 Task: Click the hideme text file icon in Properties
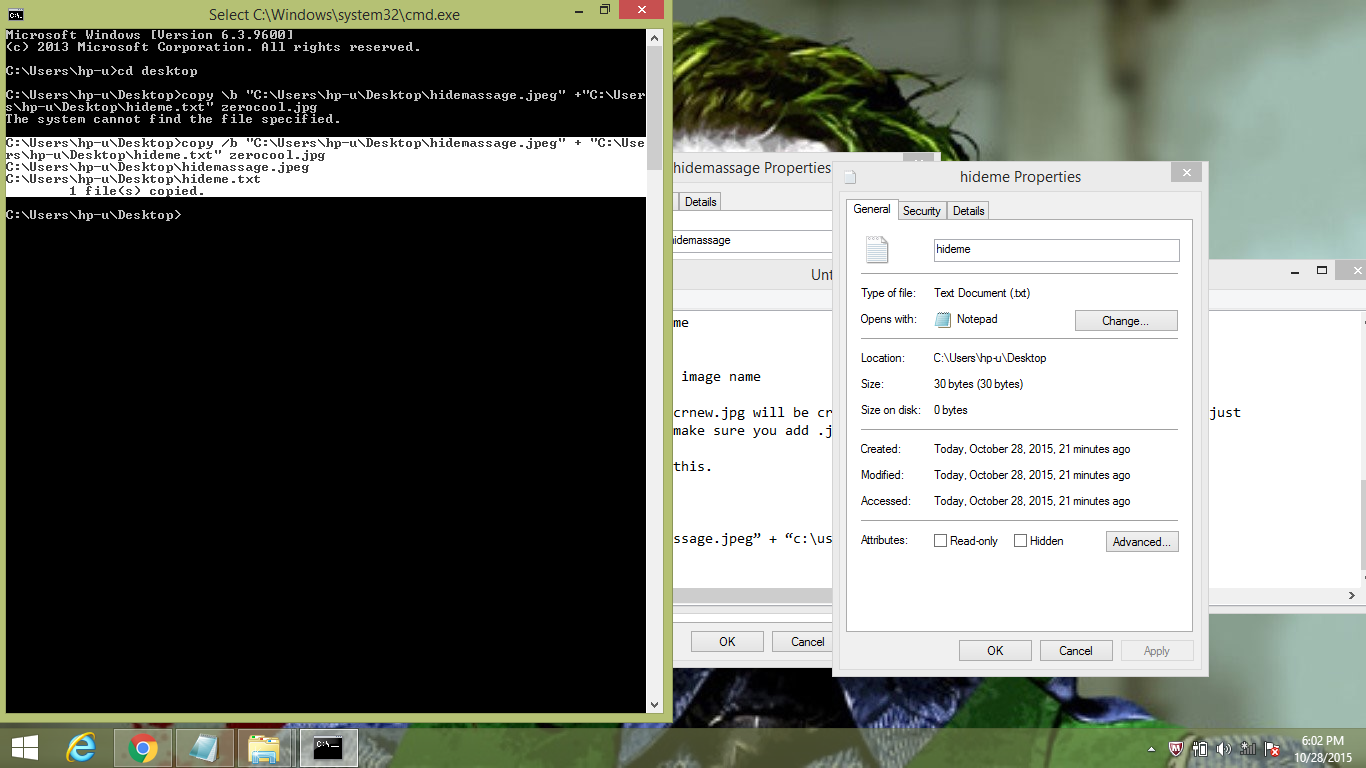[x=877, y=250]
